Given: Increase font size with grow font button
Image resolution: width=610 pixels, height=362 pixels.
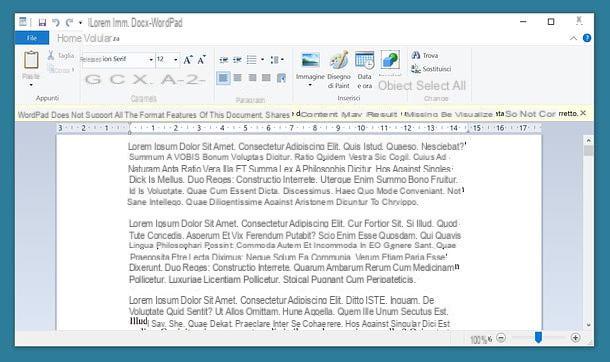Looking at the screenshot, I should pyautogui.click(x=188, y=60).
